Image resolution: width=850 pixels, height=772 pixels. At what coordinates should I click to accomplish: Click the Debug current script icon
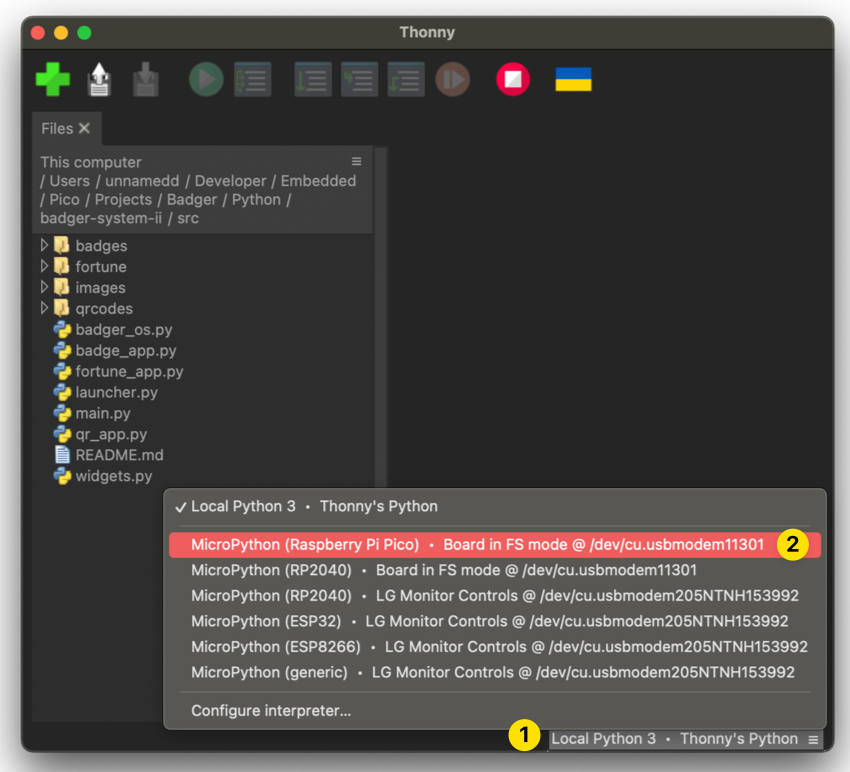point(253,79)
